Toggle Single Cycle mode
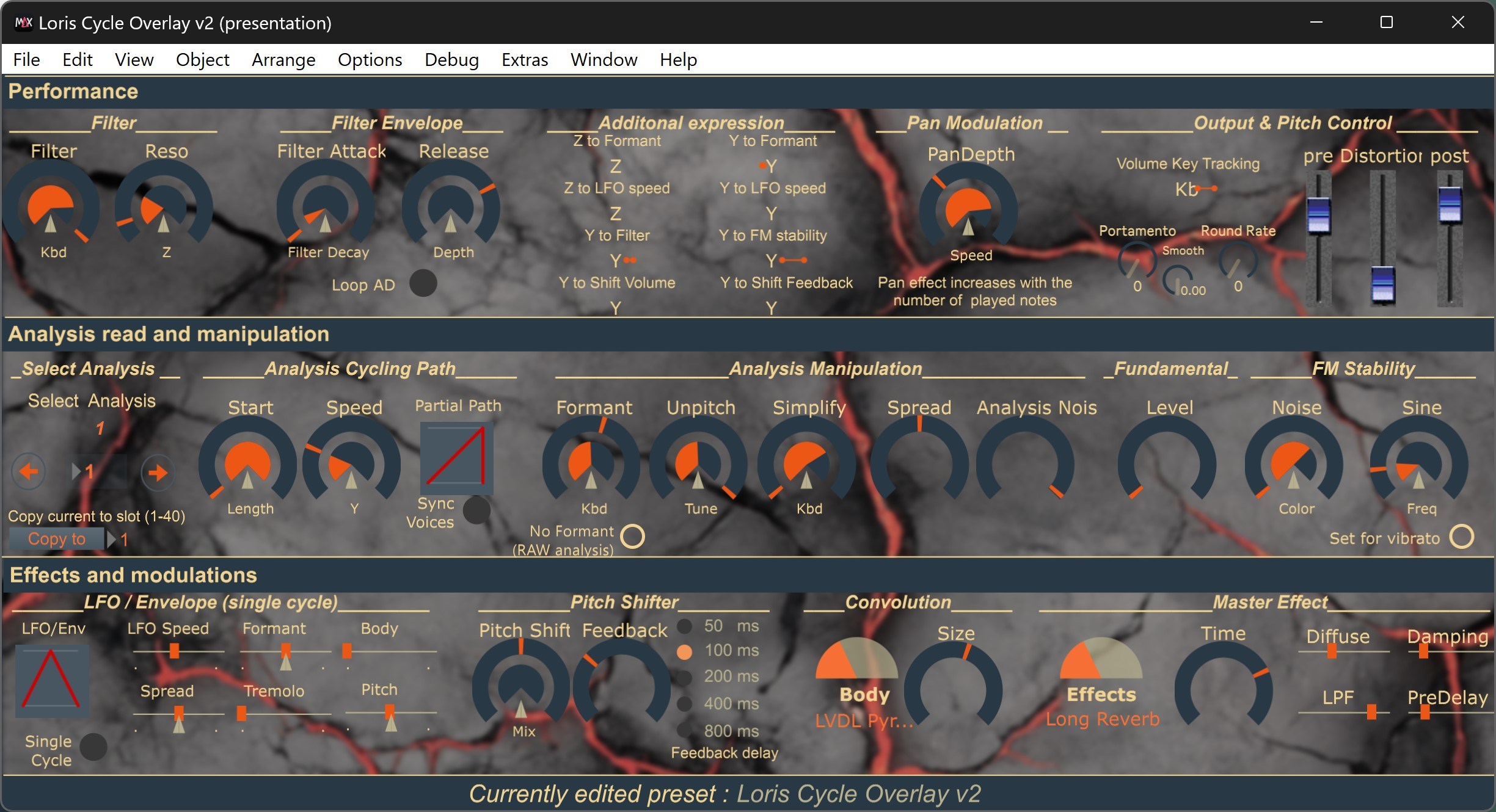This screenshot has height=812, width=1496. (x=93, y=747)
